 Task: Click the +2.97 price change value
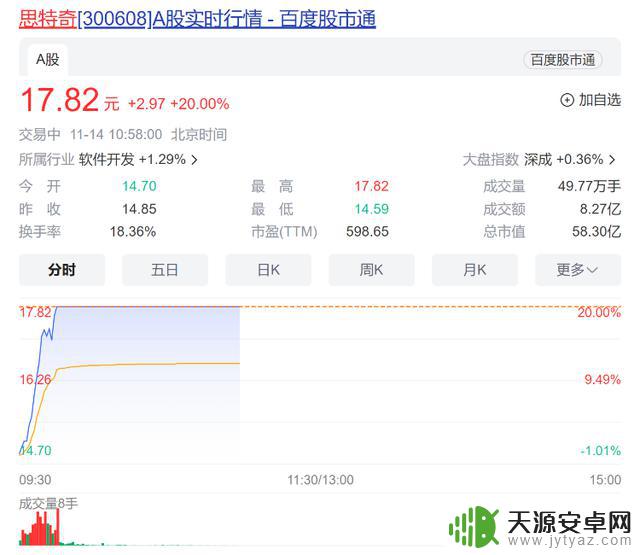[x=147, y=104]
